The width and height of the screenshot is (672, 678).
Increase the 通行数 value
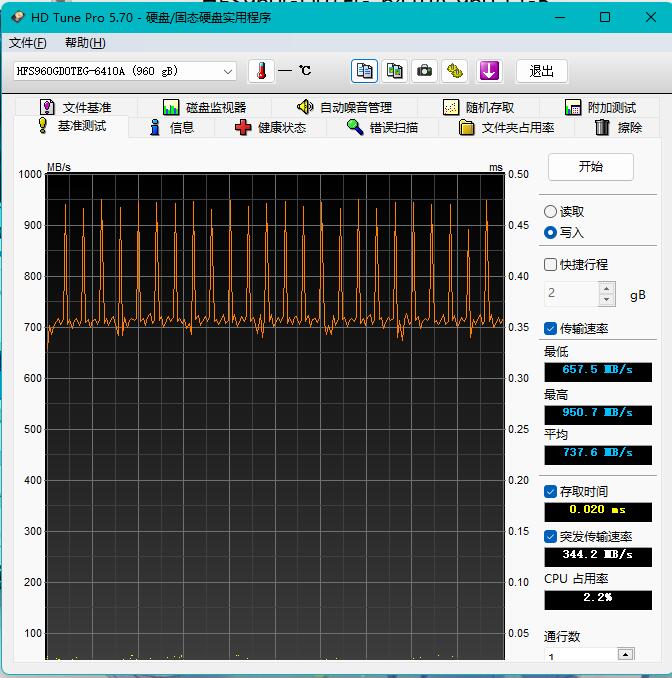point(625,654)
